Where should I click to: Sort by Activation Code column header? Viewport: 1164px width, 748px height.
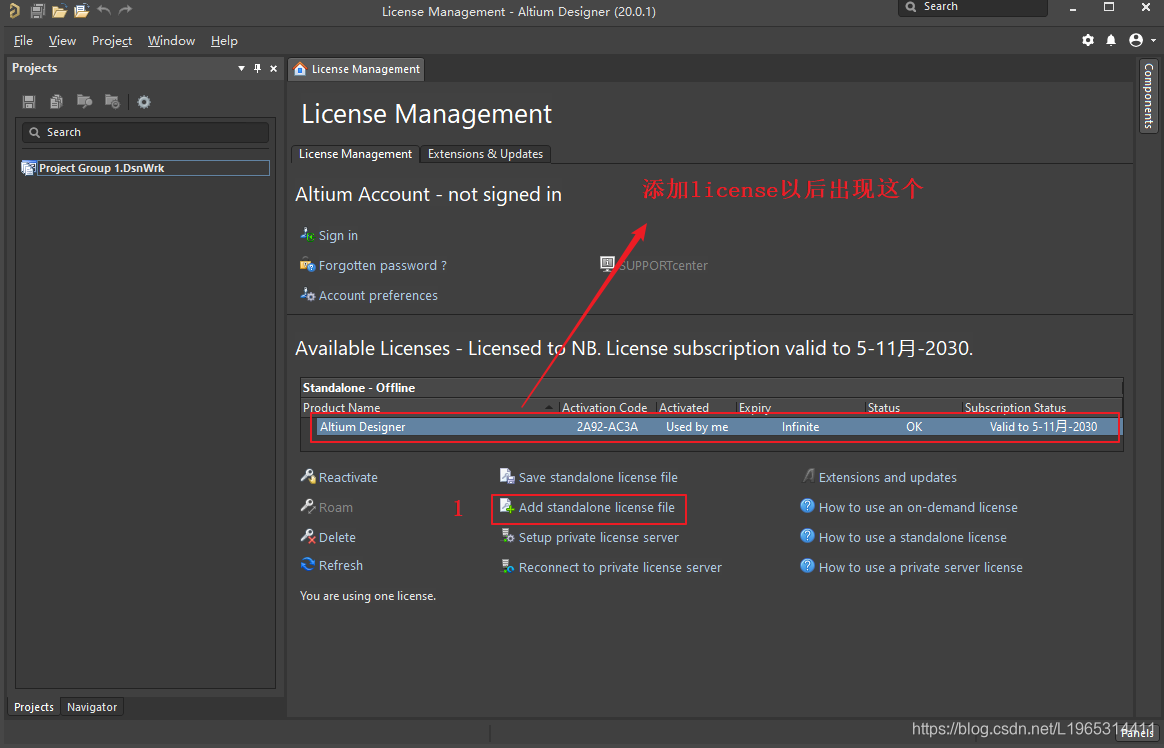coord(606,407)
